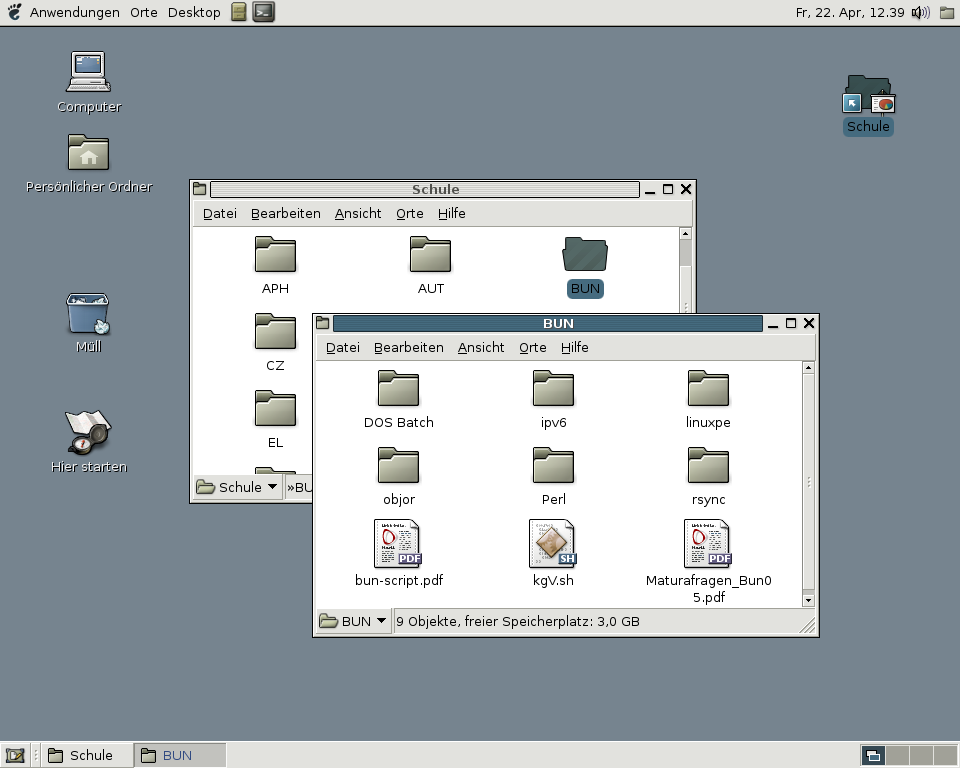Open Bearbeiten menu in Schule window

285,213
